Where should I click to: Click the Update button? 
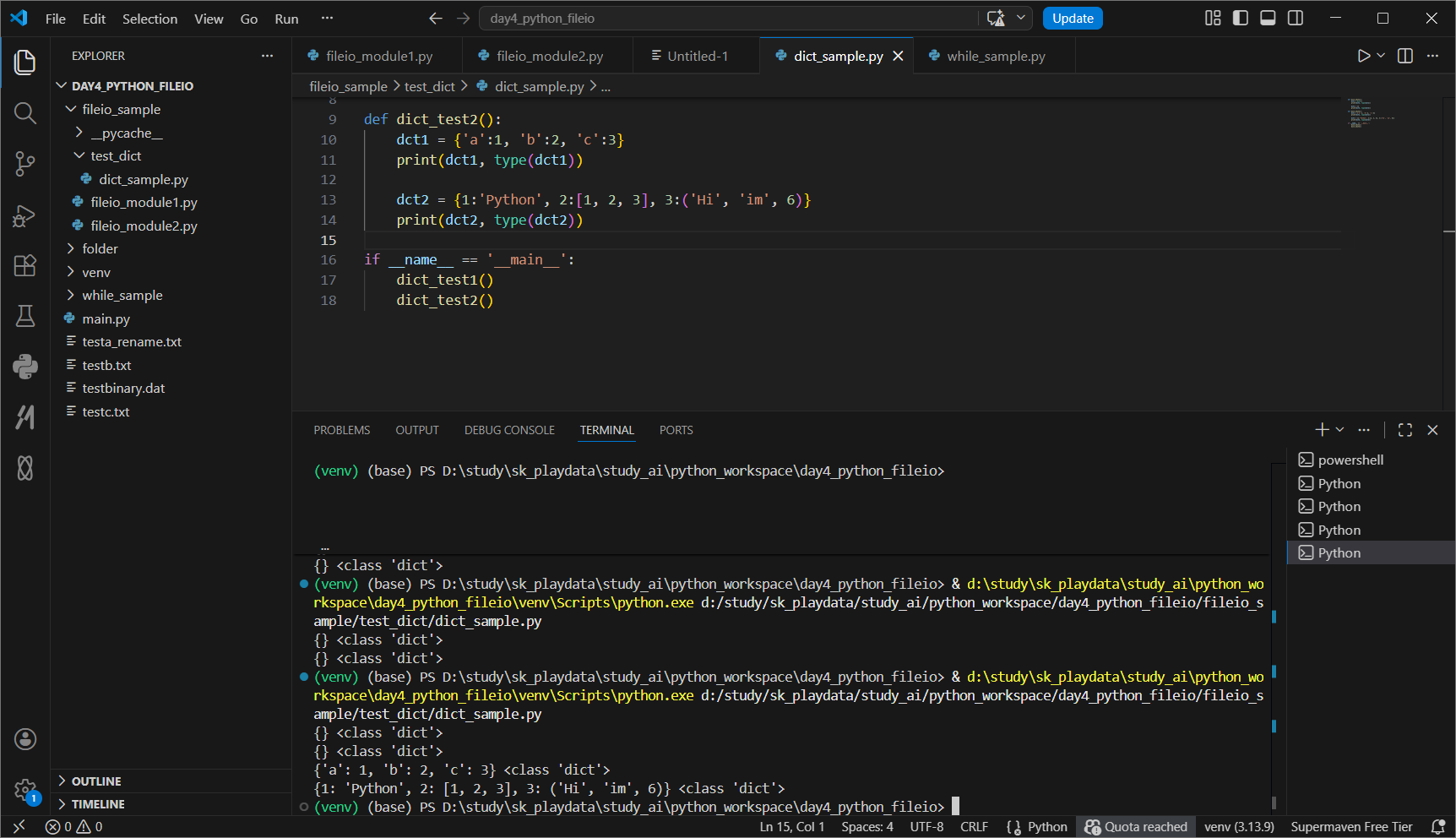pyautogui.click(x=1073, y=18)
